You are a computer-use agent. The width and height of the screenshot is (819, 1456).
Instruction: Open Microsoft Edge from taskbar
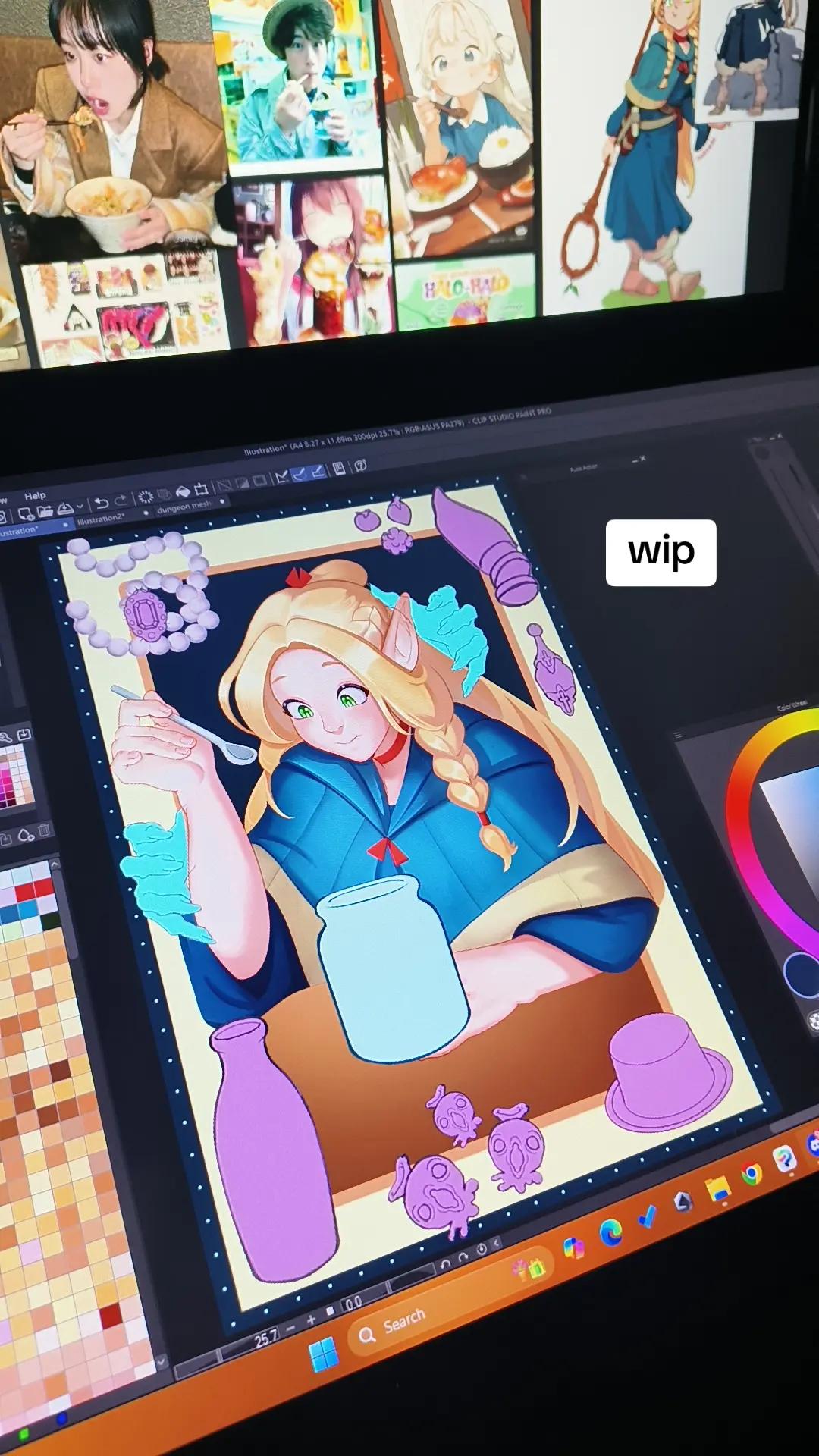[611, 1232]
